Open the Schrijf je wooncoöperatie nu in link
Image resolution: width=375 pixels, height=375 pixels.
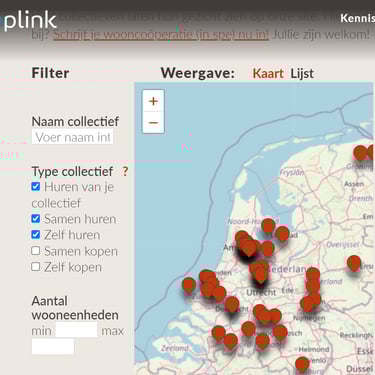[x=161, y=34]
